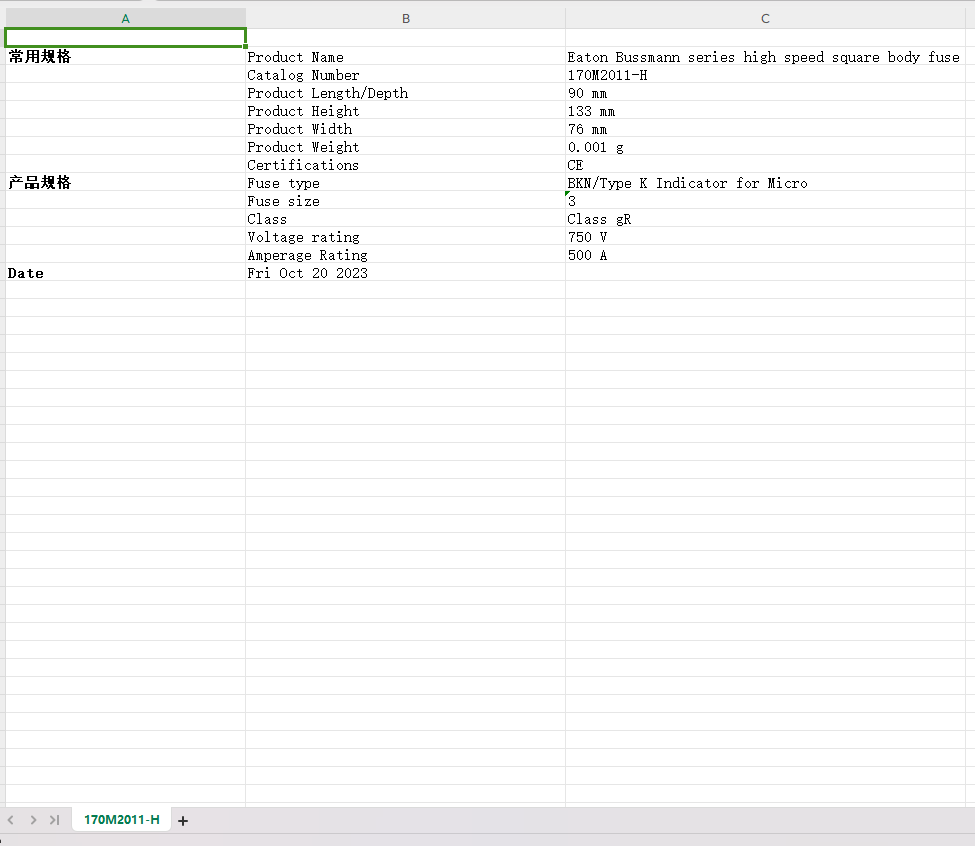Click the 170M2011-H catalog number value cell

click(x=765, y=75)
